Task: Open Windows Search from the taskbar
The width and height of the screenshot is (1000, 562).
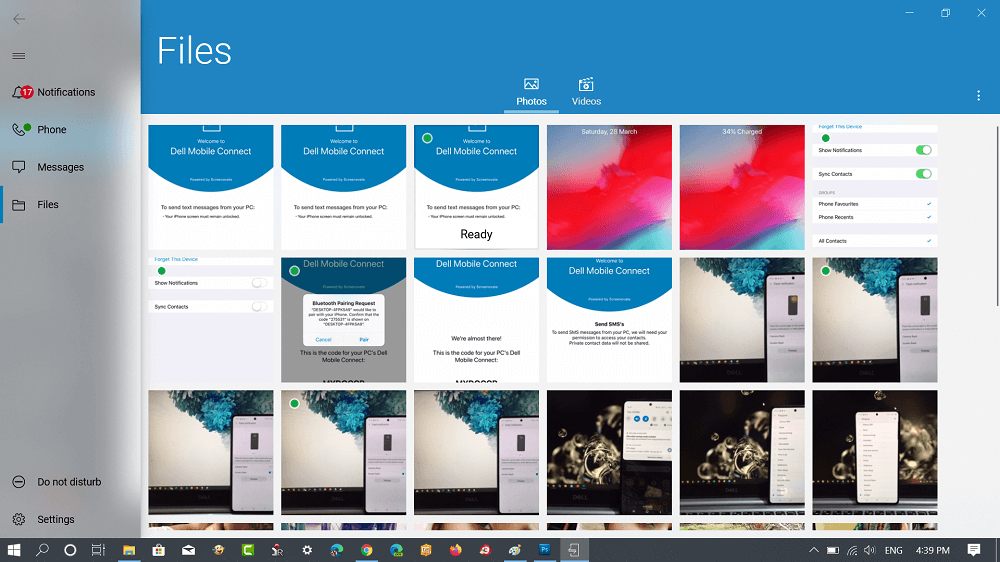Action: (x=42, y=550)
